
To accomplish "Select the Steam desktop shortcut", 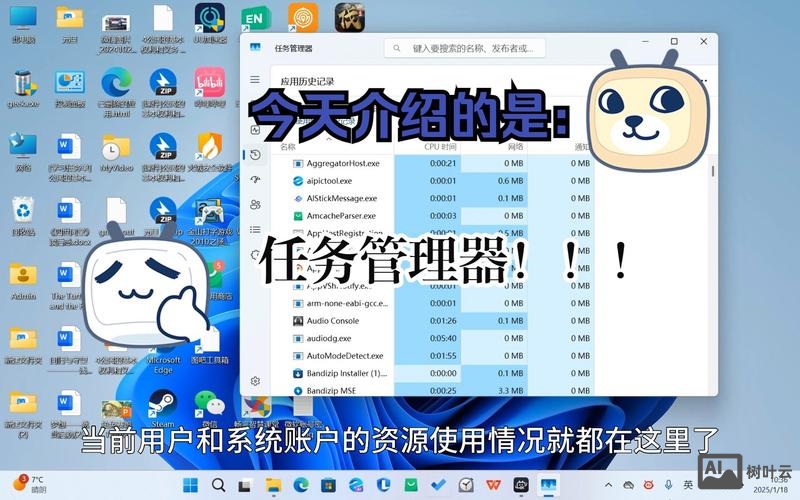I will pos(163,409).
